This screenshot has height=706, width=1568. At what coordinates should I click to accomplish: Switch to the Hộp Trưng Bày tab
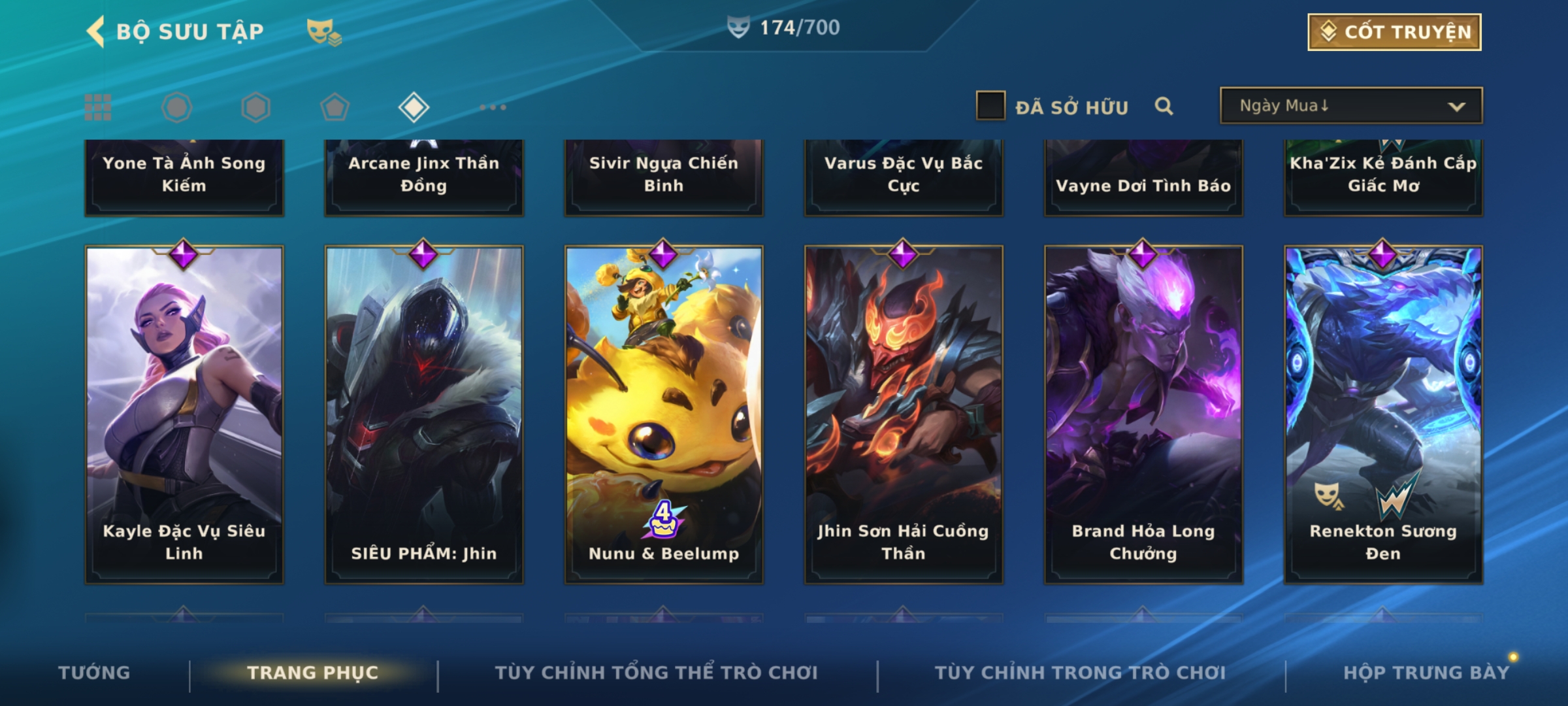(x=1426, y=673)
